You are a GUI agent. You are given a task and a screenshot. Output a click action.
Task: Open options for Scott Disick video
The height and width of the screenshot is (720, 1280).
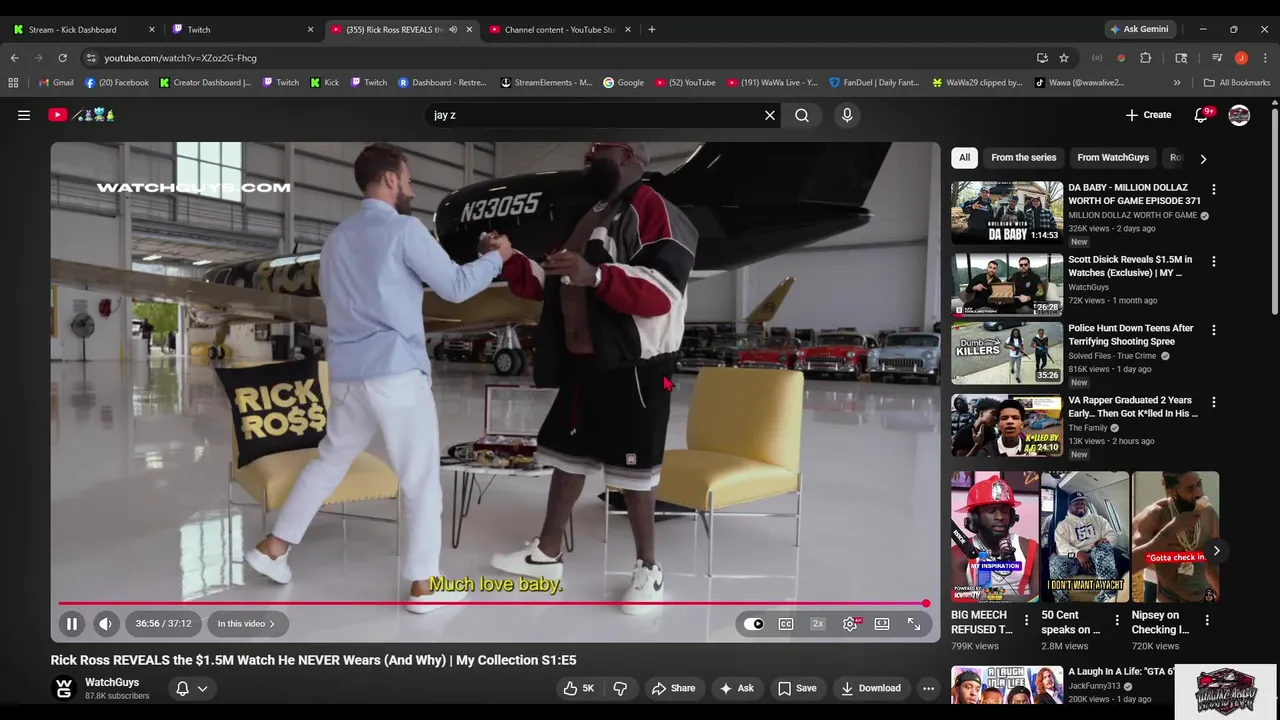pos(1214,261)
